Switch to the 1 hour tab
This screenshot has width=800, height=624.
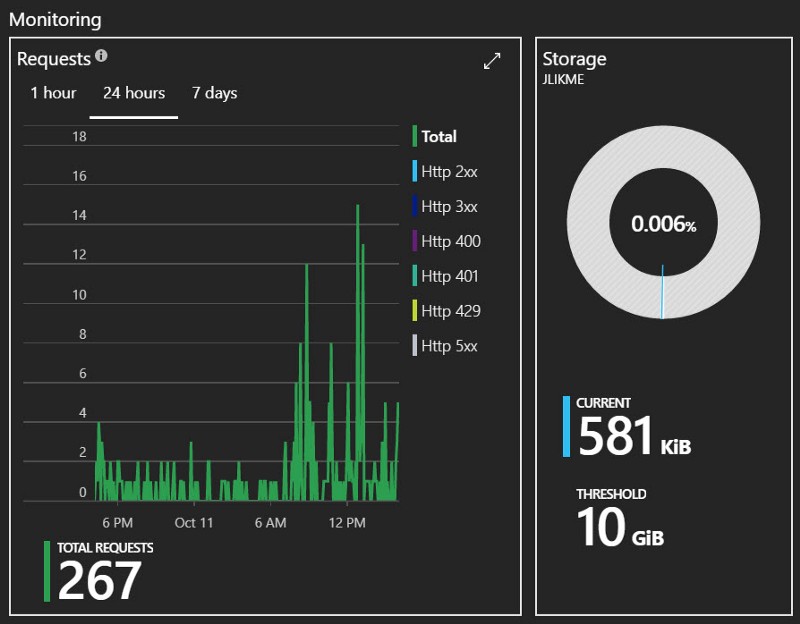pyautogui.click(x=55, y=93)
